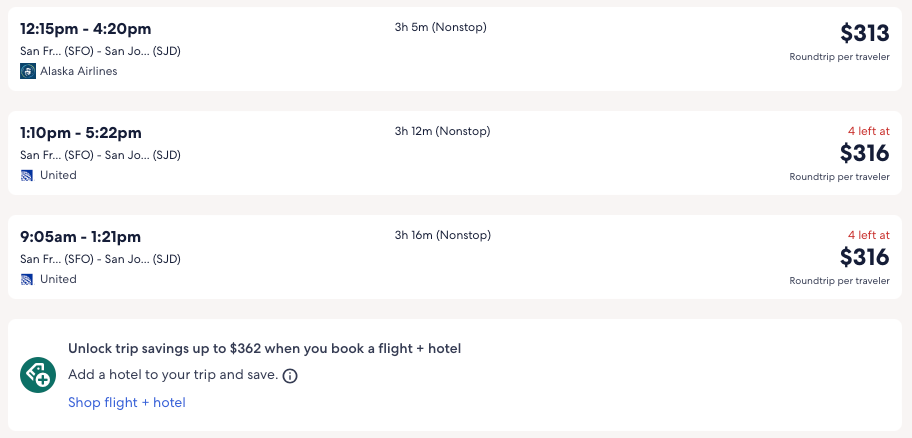Viewport: 912px width, 438px height.
Task: Click "Add a hotel to your trip" text
Action: click(173, 376)
